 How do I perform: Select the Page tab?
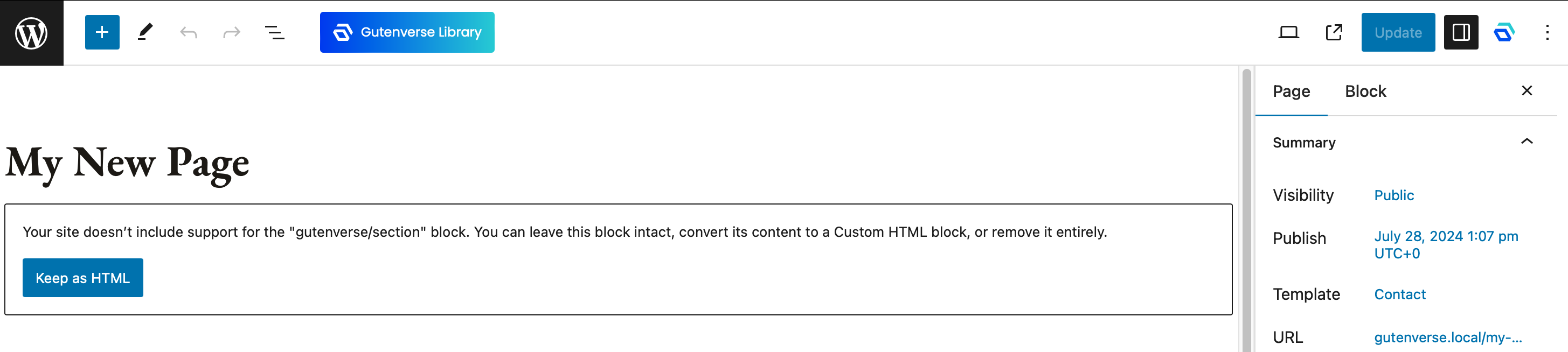[1291, 92]
